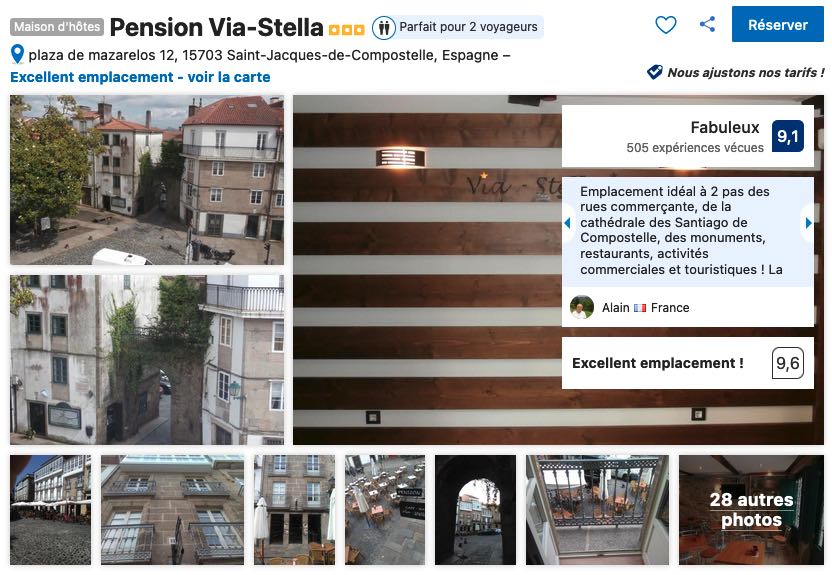Click the 9,6 location score box
The width and height of the screenshot is (832, 575).
787,363
